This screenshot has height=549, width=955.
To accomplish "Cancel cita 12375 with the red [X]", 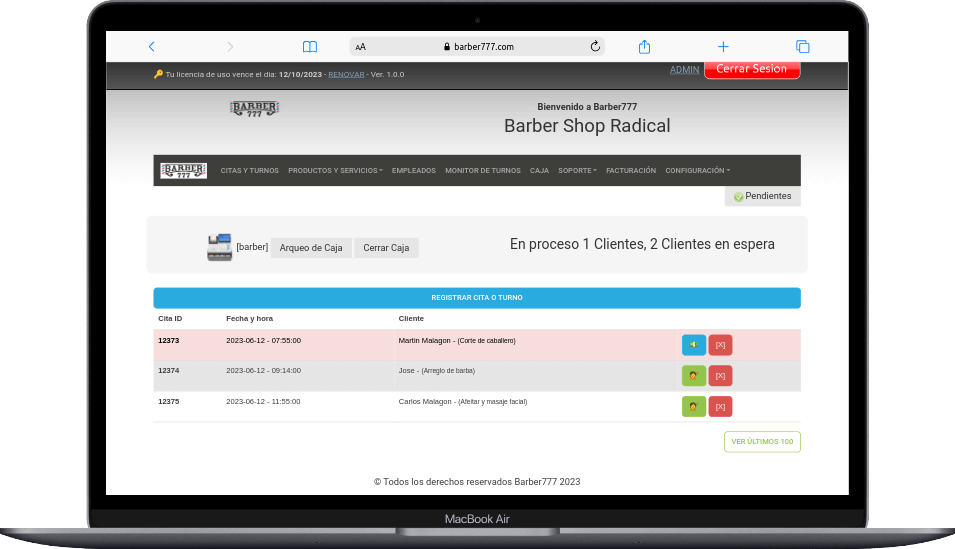I will [720, 406].
